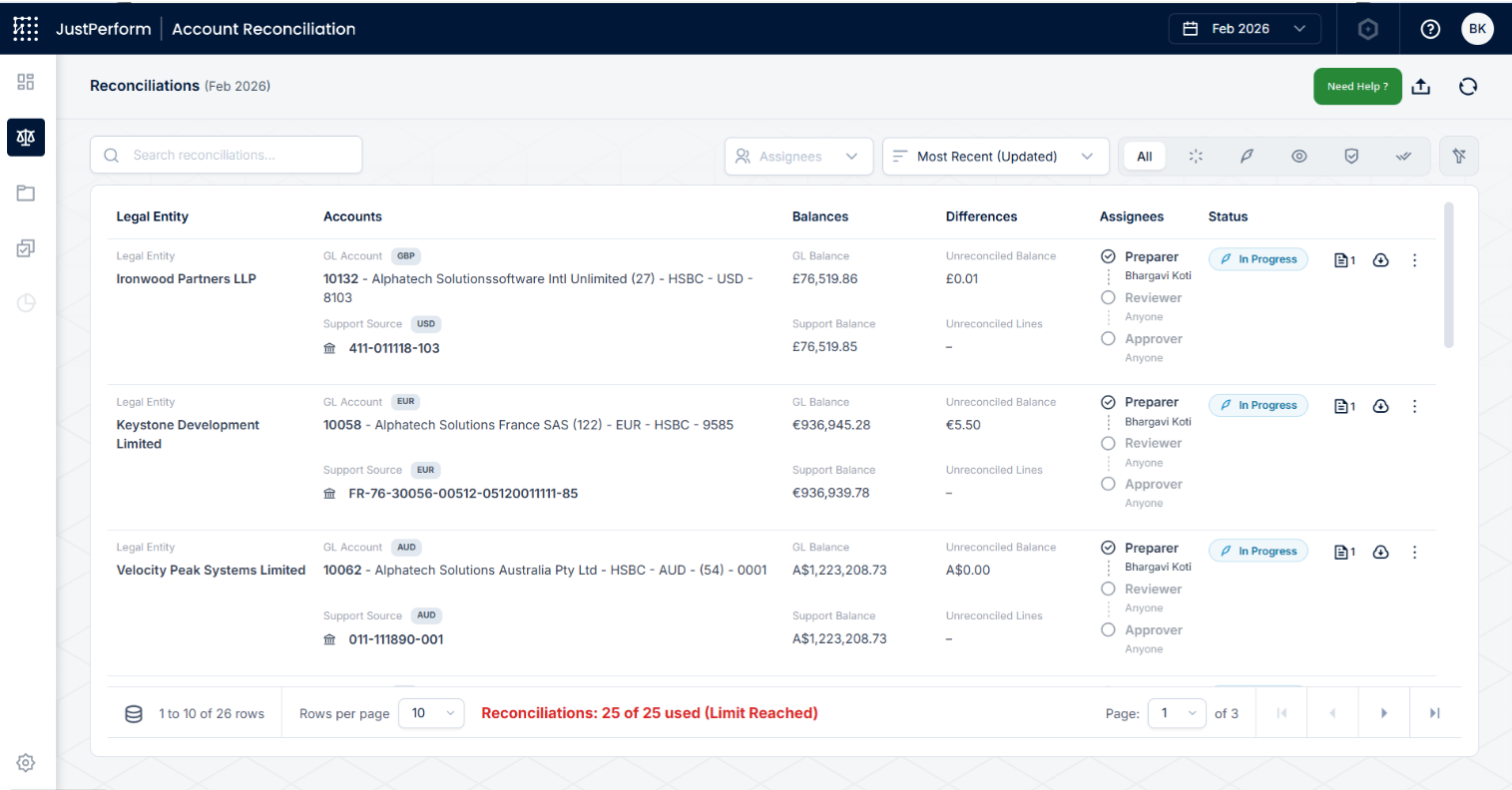Go to the previous page
Viewport: 1512px width, 790px height.
[1332, 713]
